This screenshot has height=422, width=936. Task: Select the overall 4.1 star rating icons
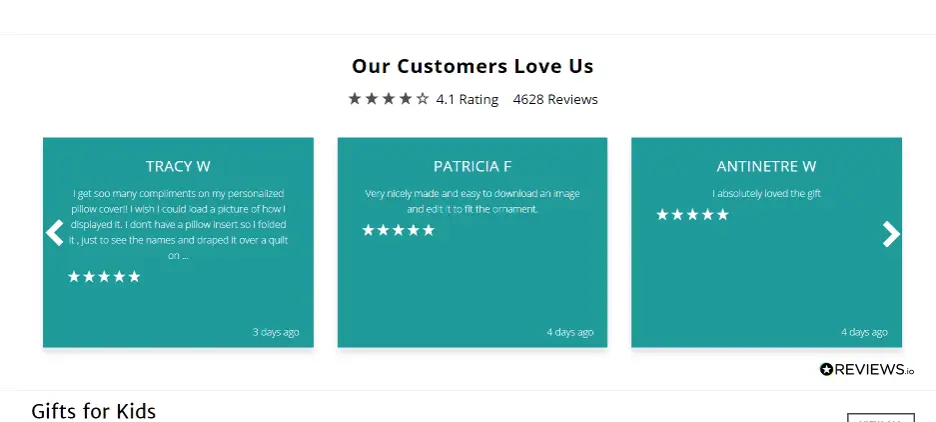[x=389, y=98]
